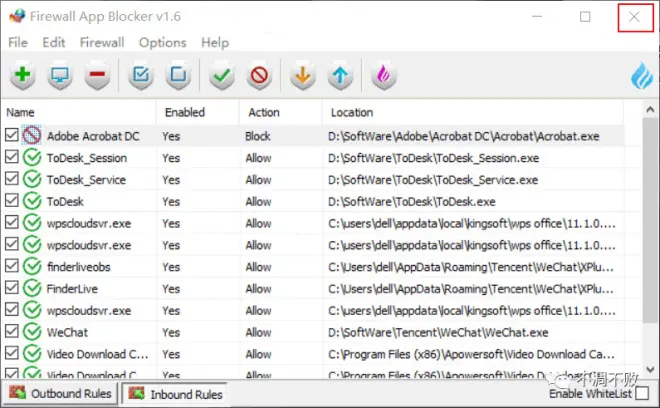Select the Adobe Acrobat DC name text
The width and height of the screenshot is (660, 408).
click(x=93, y=136)
